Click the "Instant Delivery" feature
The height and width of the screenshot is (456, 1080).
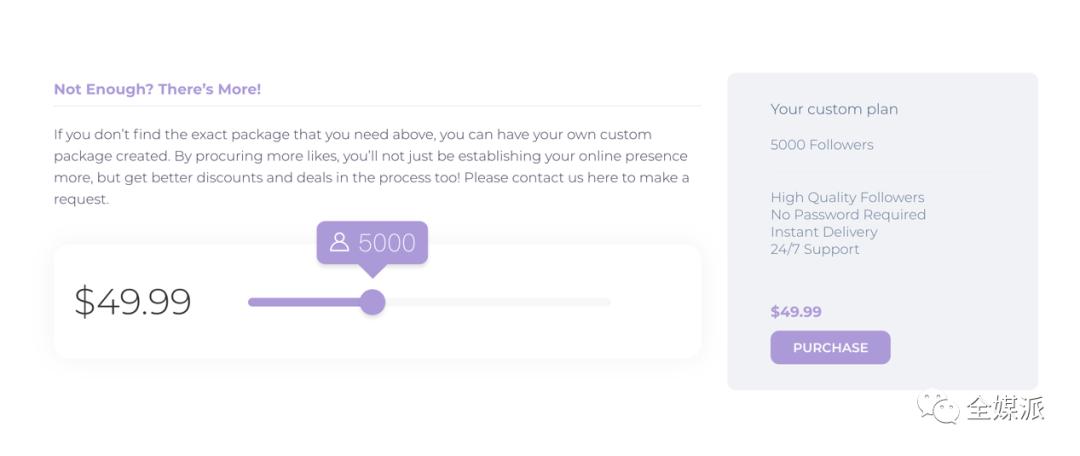[x=824, y=232]
